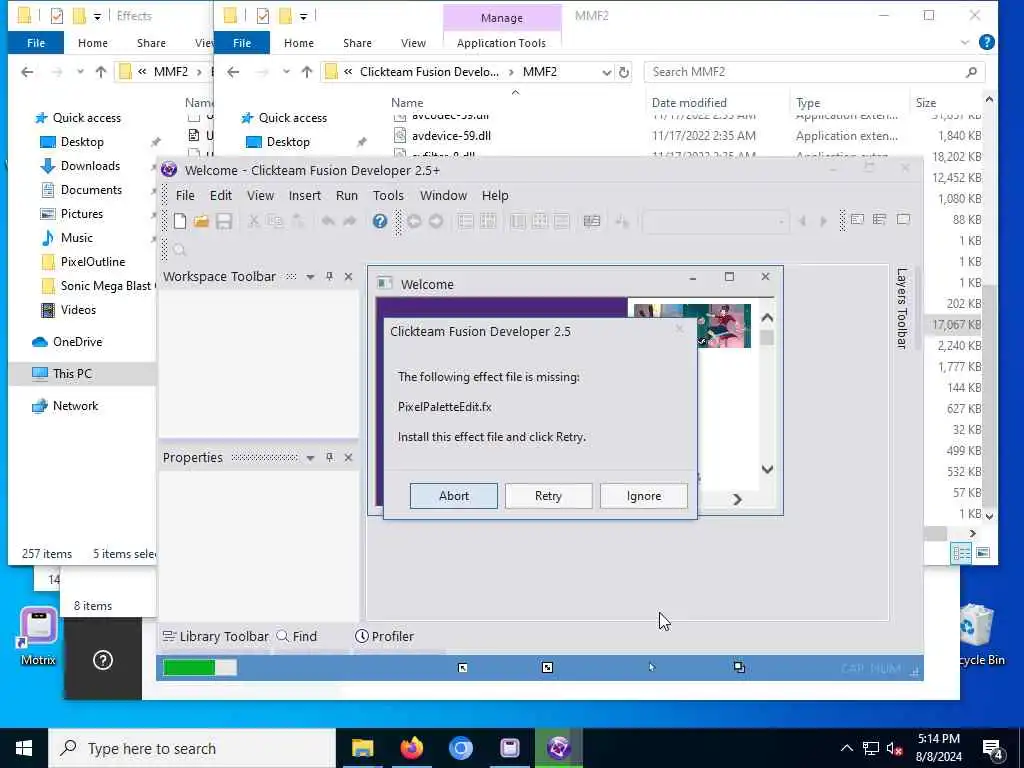The width and height of the screenshot is (1024, 768).
Task: Cut using the scissors icon in the Fusion toolbar
Action: click(253, 221)
